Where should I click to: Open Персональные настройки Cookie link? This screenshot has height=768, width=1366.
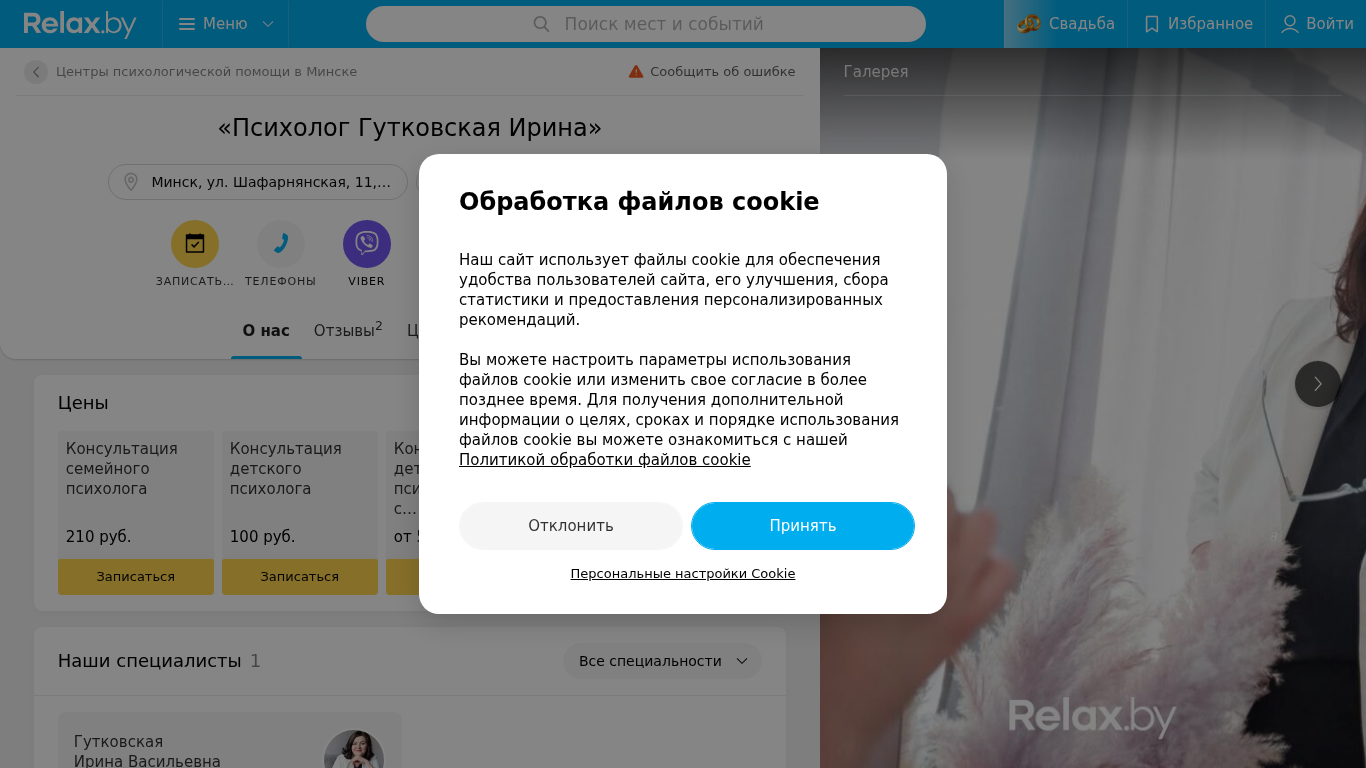tap(683, 574)
